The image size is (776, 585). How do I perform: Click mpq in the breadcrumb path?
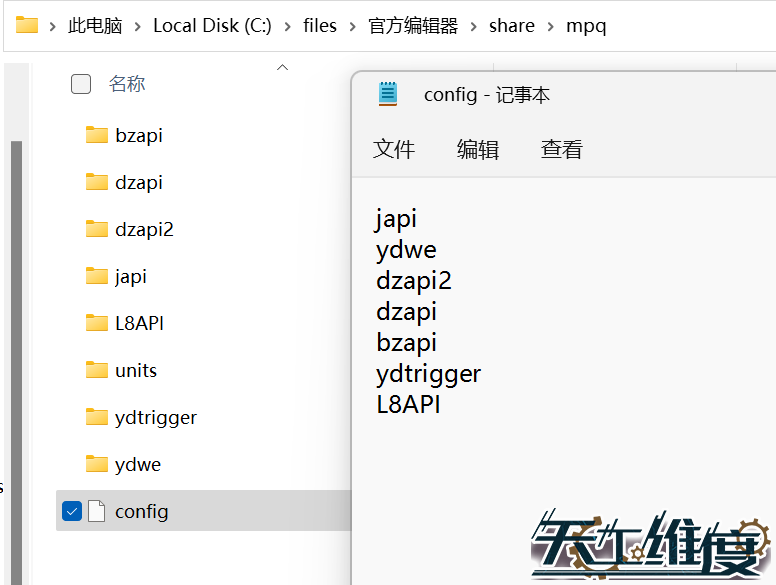586,25
